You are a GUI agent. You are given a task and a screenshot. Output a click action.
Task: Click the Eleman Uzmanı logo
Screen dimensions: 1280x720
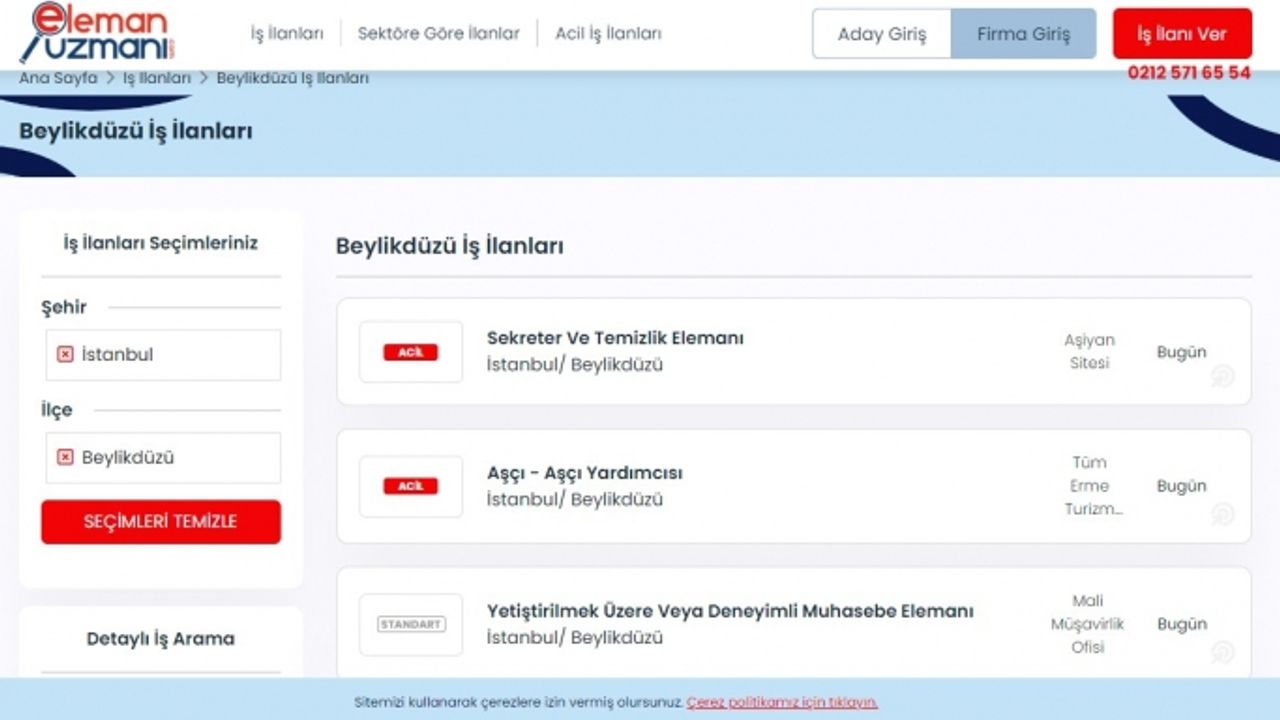96,33
